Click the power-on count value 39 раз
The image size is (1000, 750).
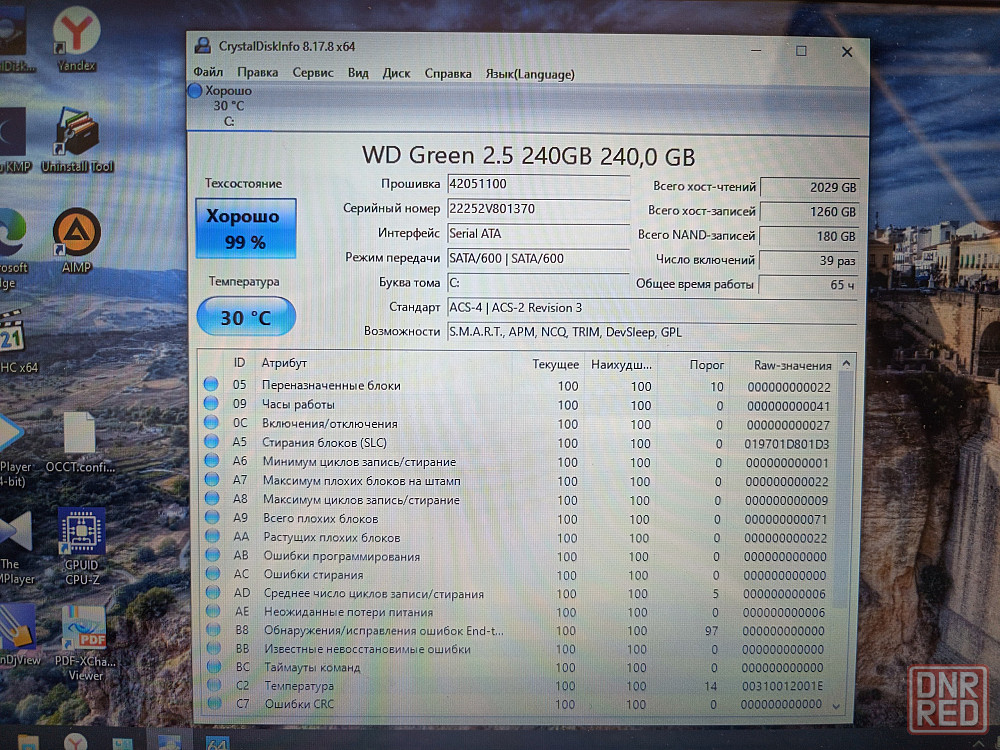[807, 261]
